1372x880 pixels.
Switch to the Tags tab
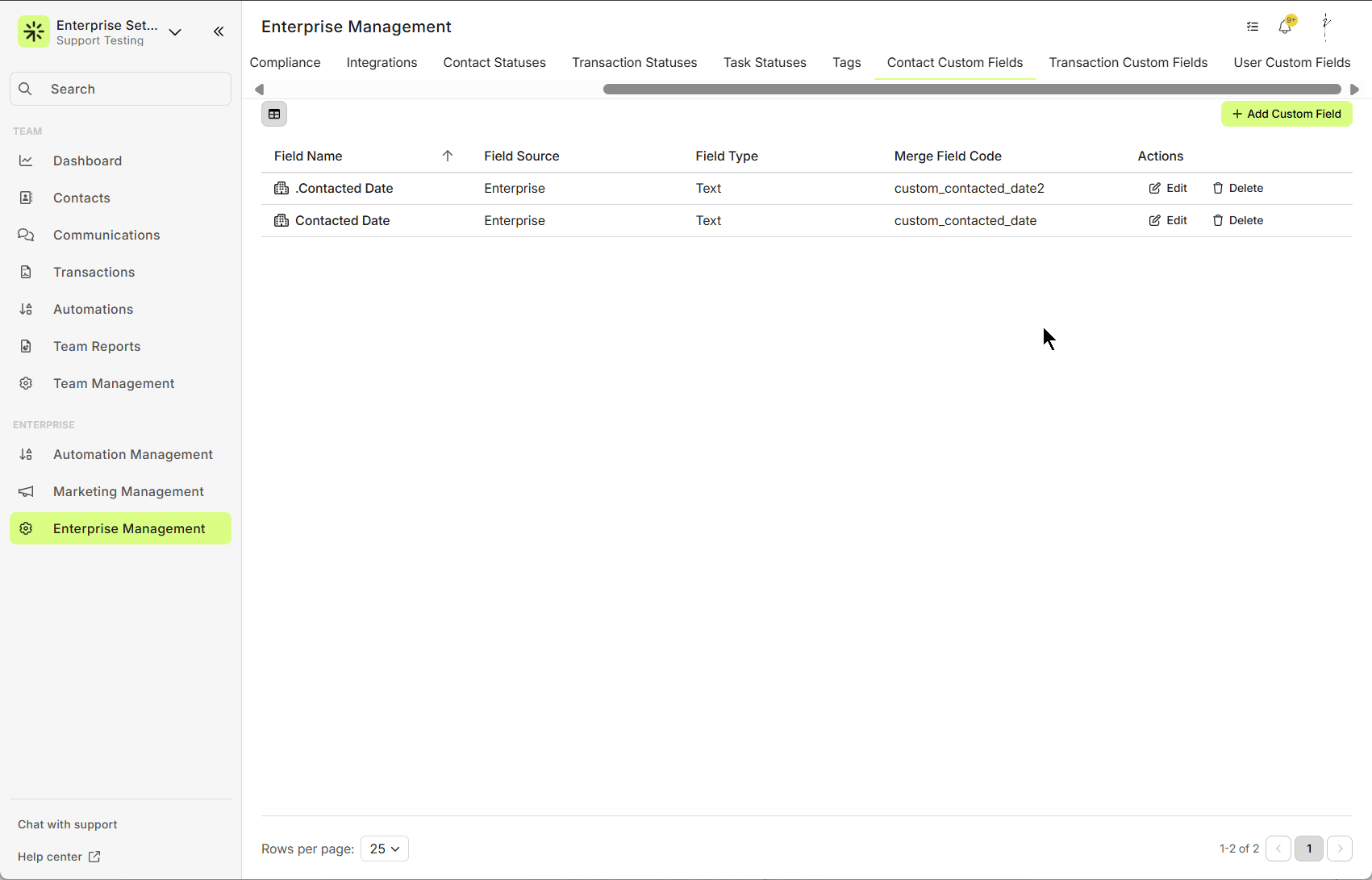pos(846,62)
